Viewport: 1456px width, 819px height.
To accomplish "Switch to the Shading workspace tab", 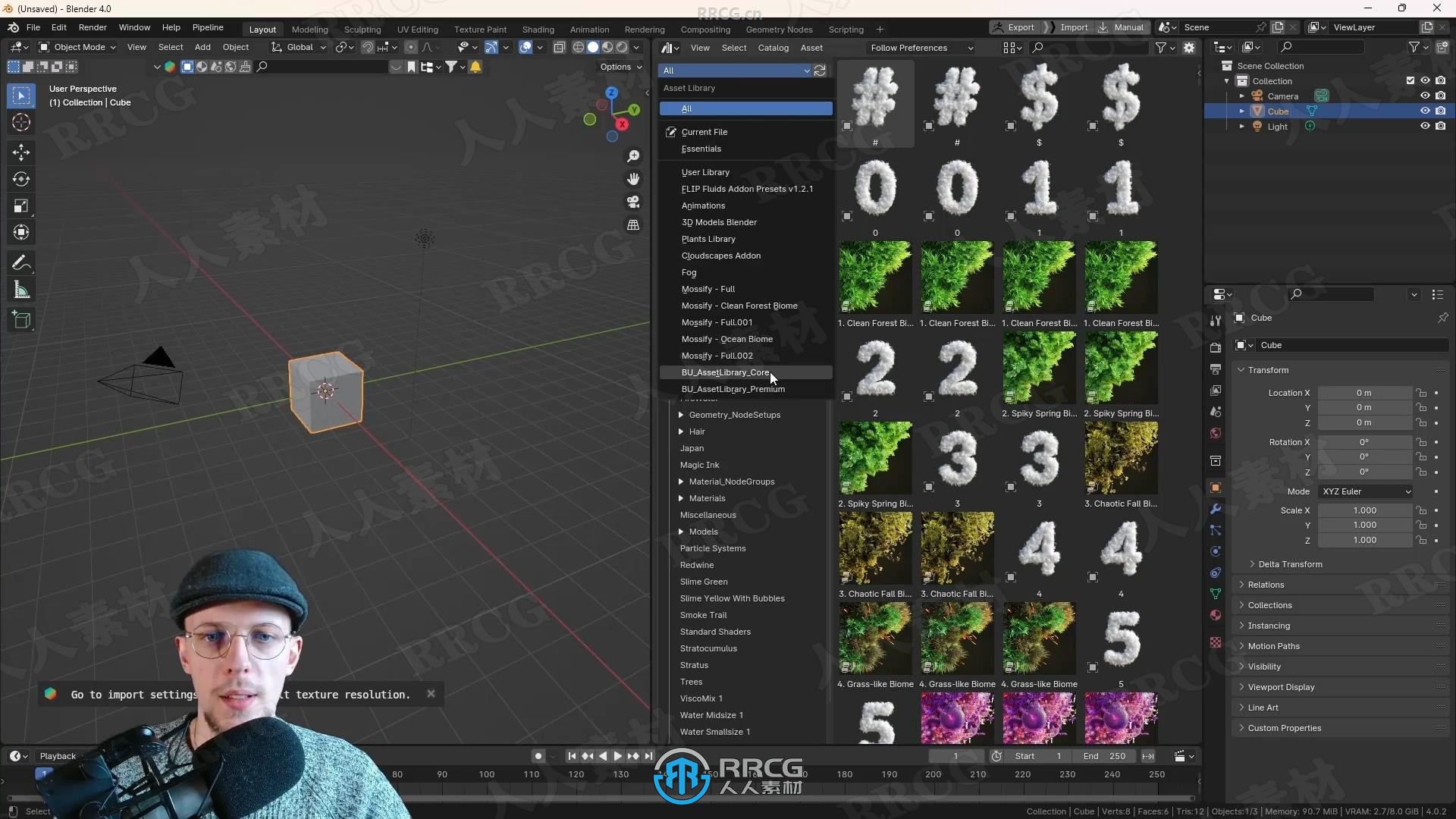I will point(538,30).
